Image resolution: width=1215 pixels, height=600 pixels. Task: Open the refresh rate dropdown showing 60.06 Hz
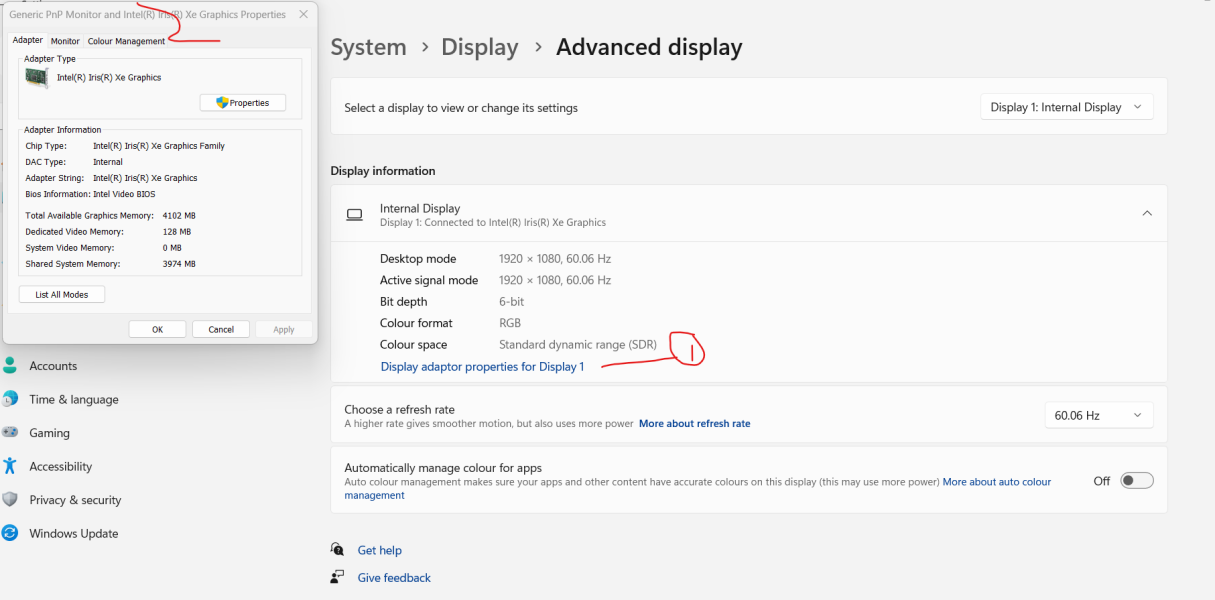point(1099,414)
